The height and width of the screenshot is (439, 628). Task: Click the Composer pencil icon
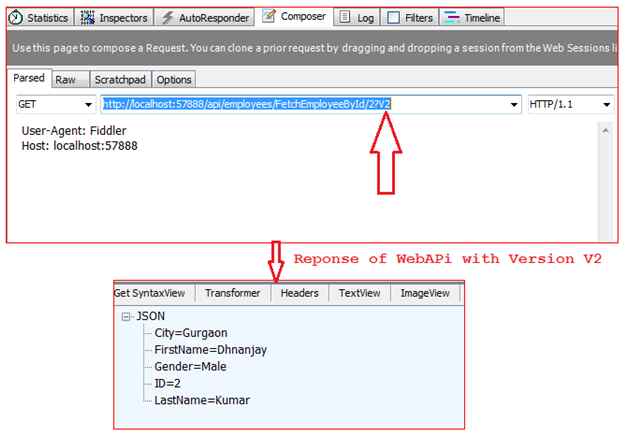tap(269, 16)
